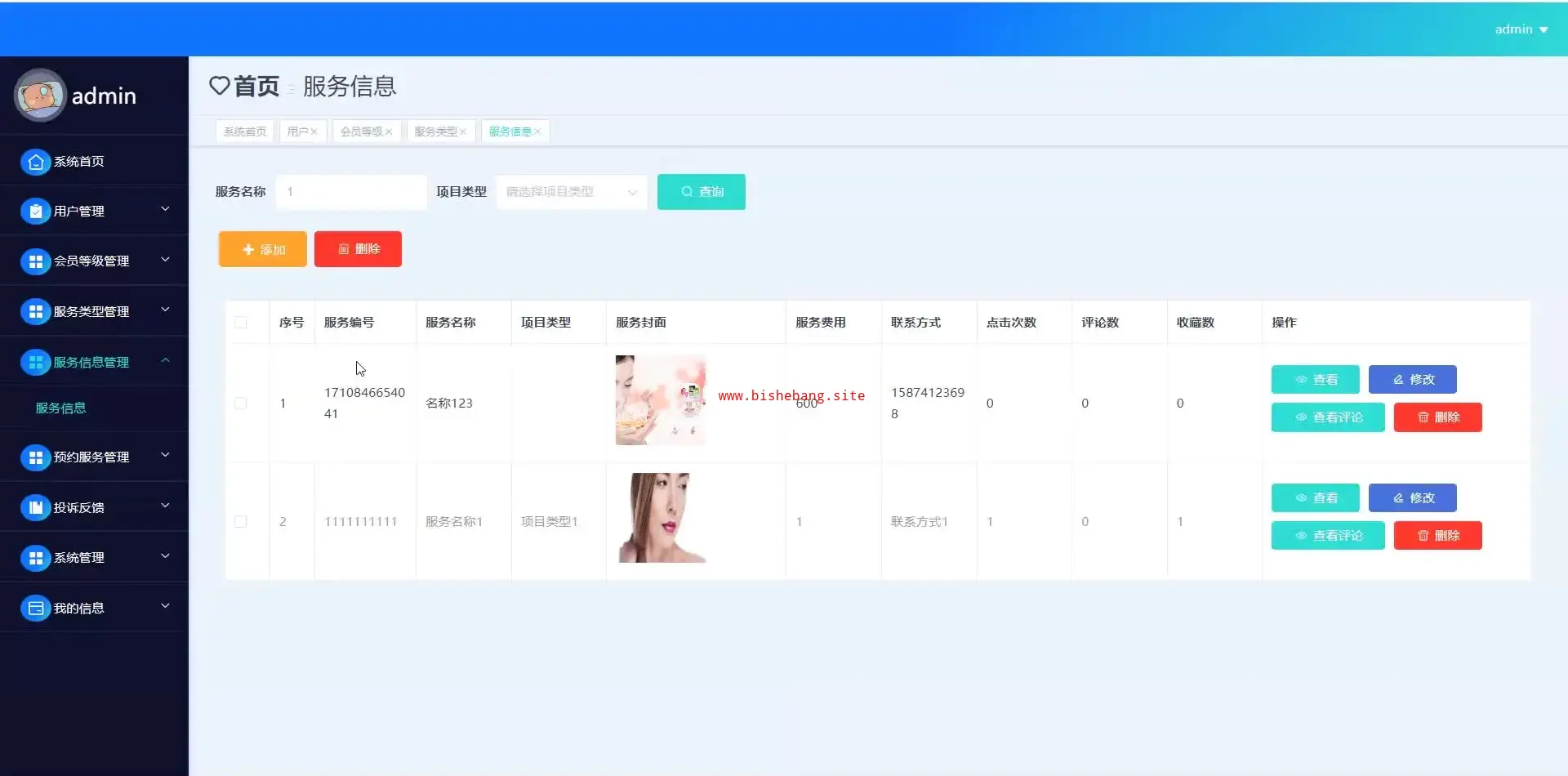1568x776 pixels.
Task: Open 系统首页 in the sidebar
Action: point(94,162)
